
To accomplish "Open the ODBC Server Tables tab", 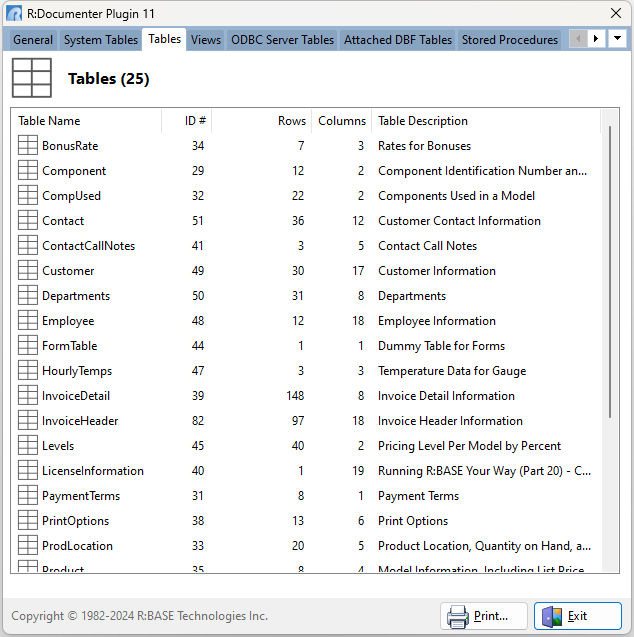I will 282,40.
